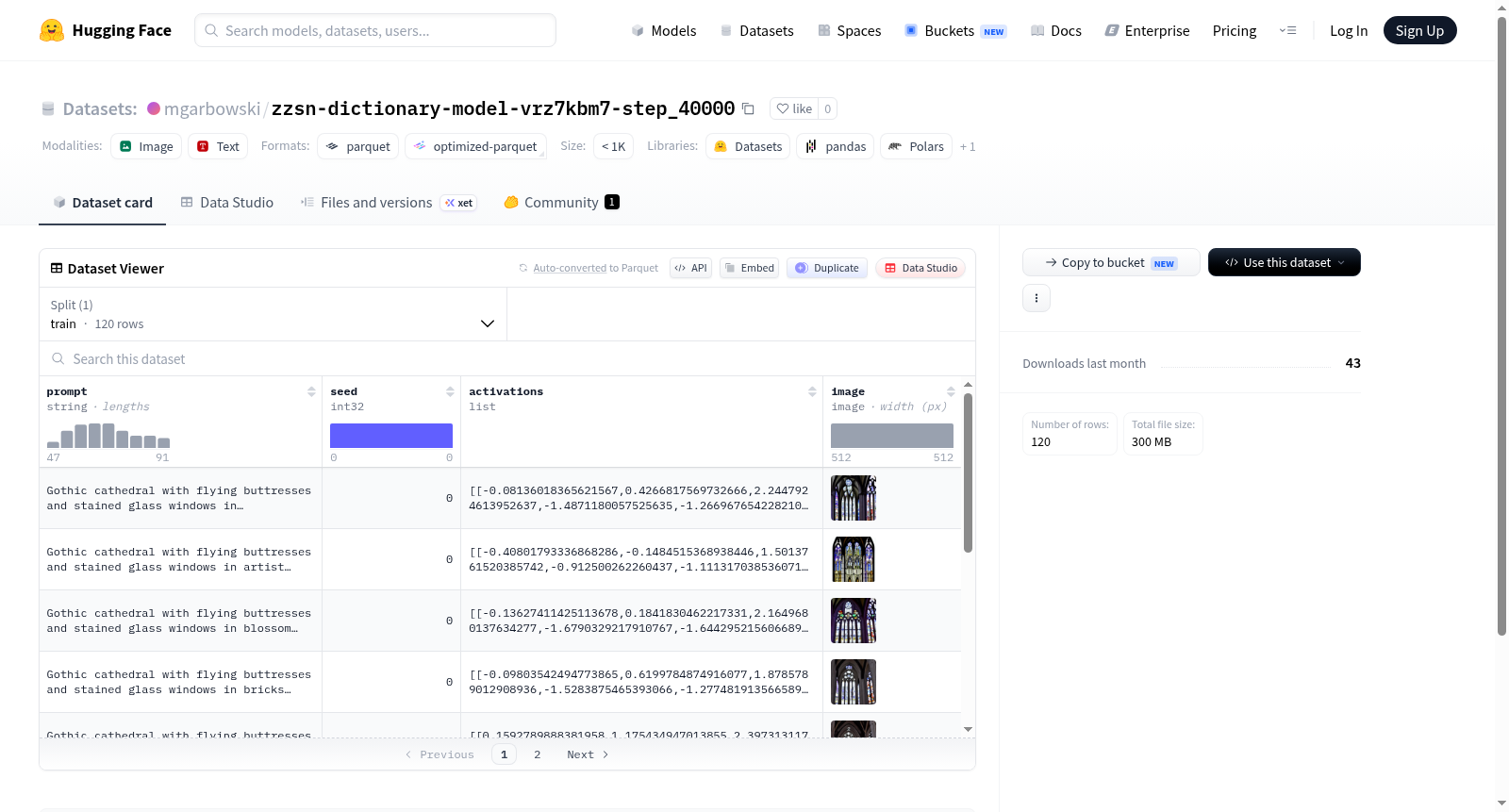
Task: Click the image width histogram bar
Action: click(x=892, y=436)
